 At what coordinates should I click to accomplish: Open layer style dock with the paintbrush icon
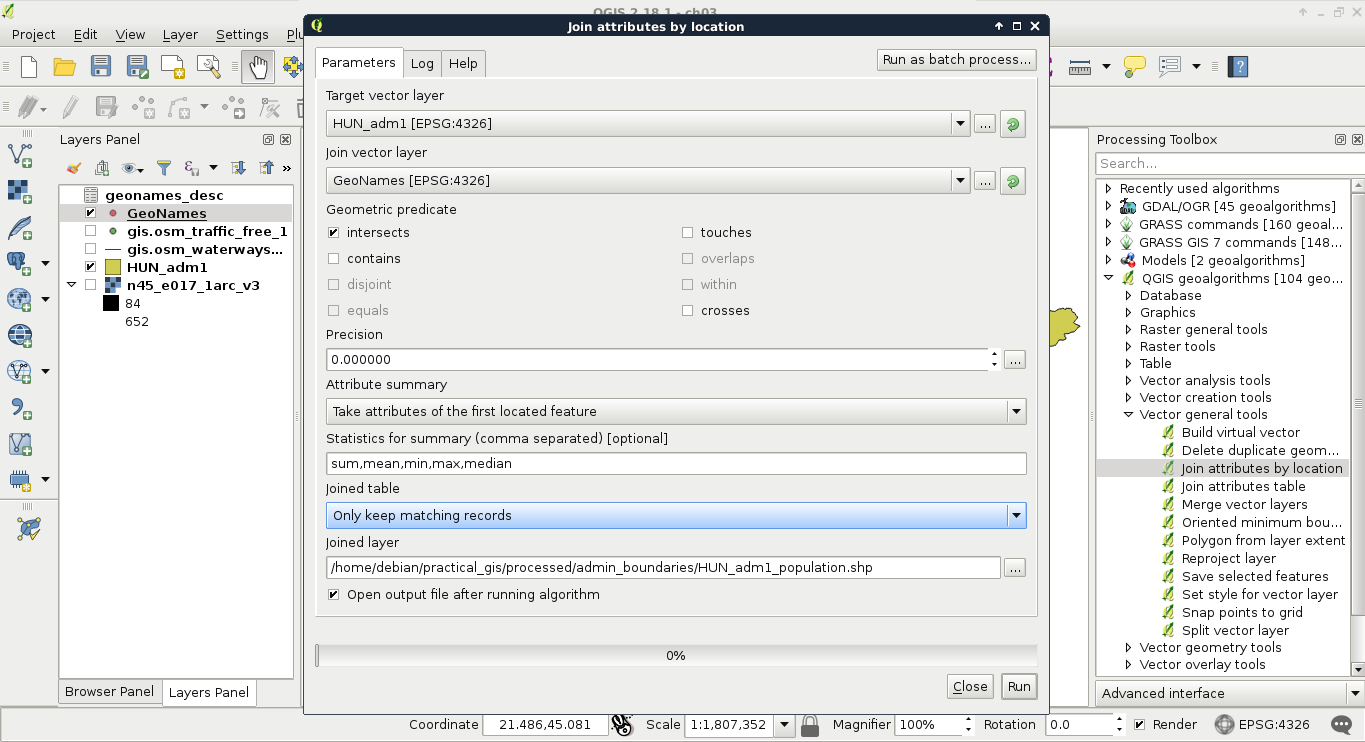tap(73, 168)
